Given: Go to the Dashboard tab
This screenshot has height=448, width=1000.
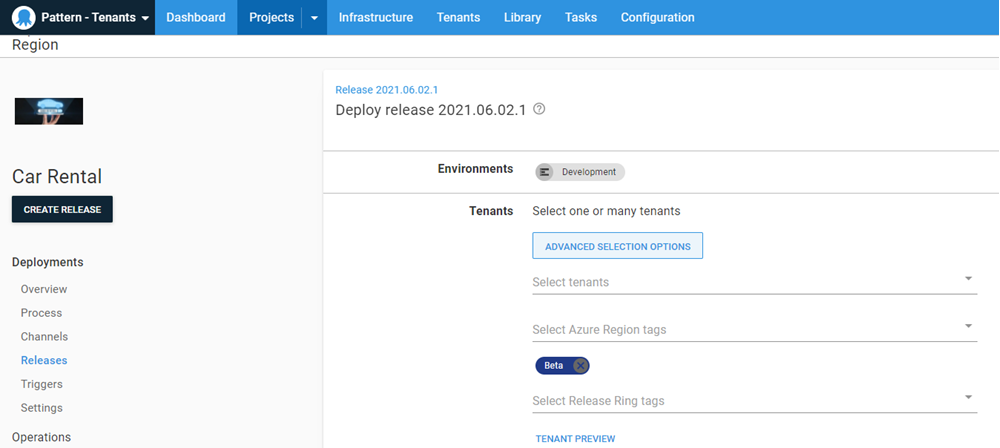Looking at the screenshot, I should click(195, 18).
